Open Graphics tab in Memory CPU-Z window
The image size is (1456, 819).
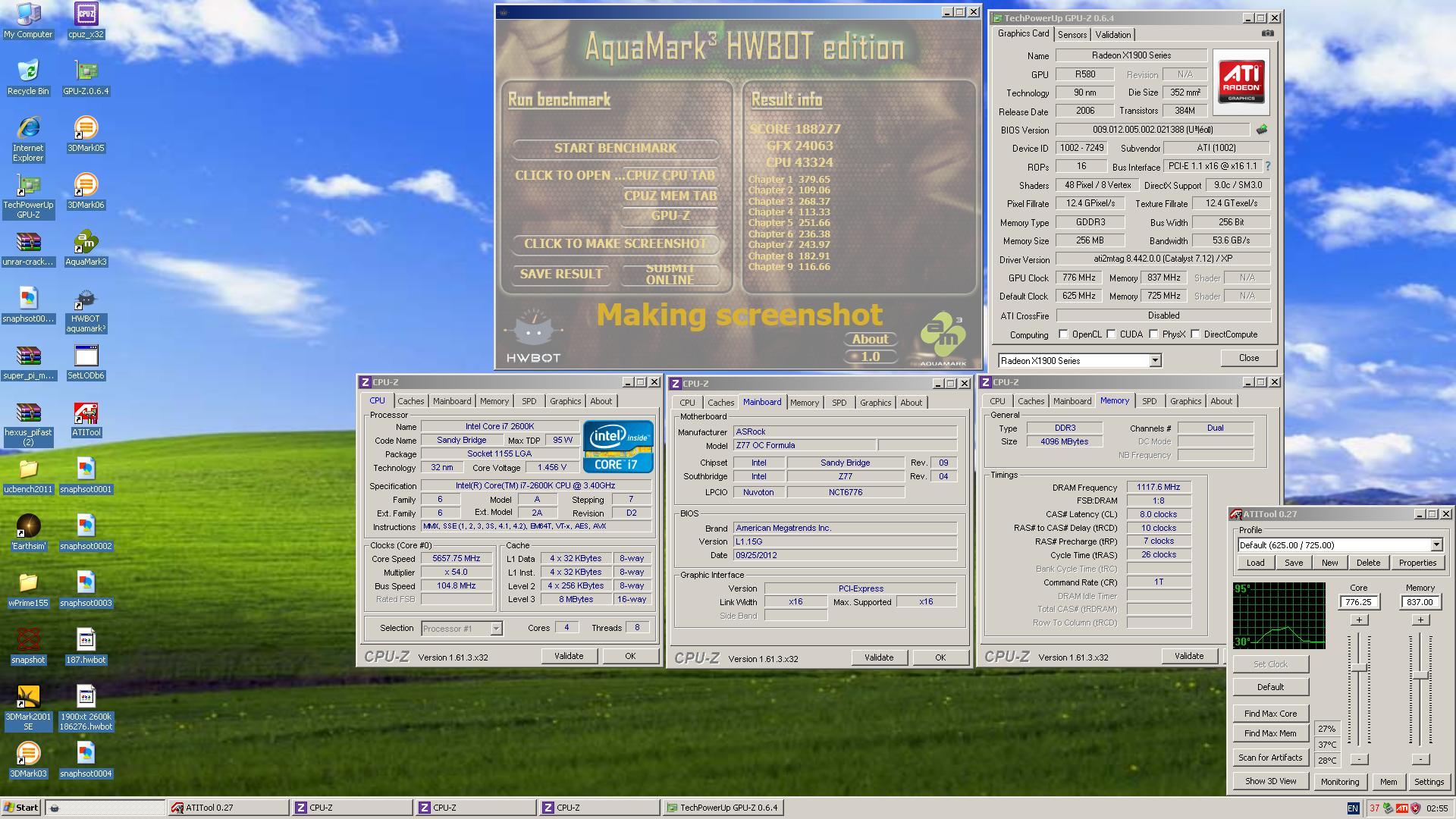(x=1185, y=401)
